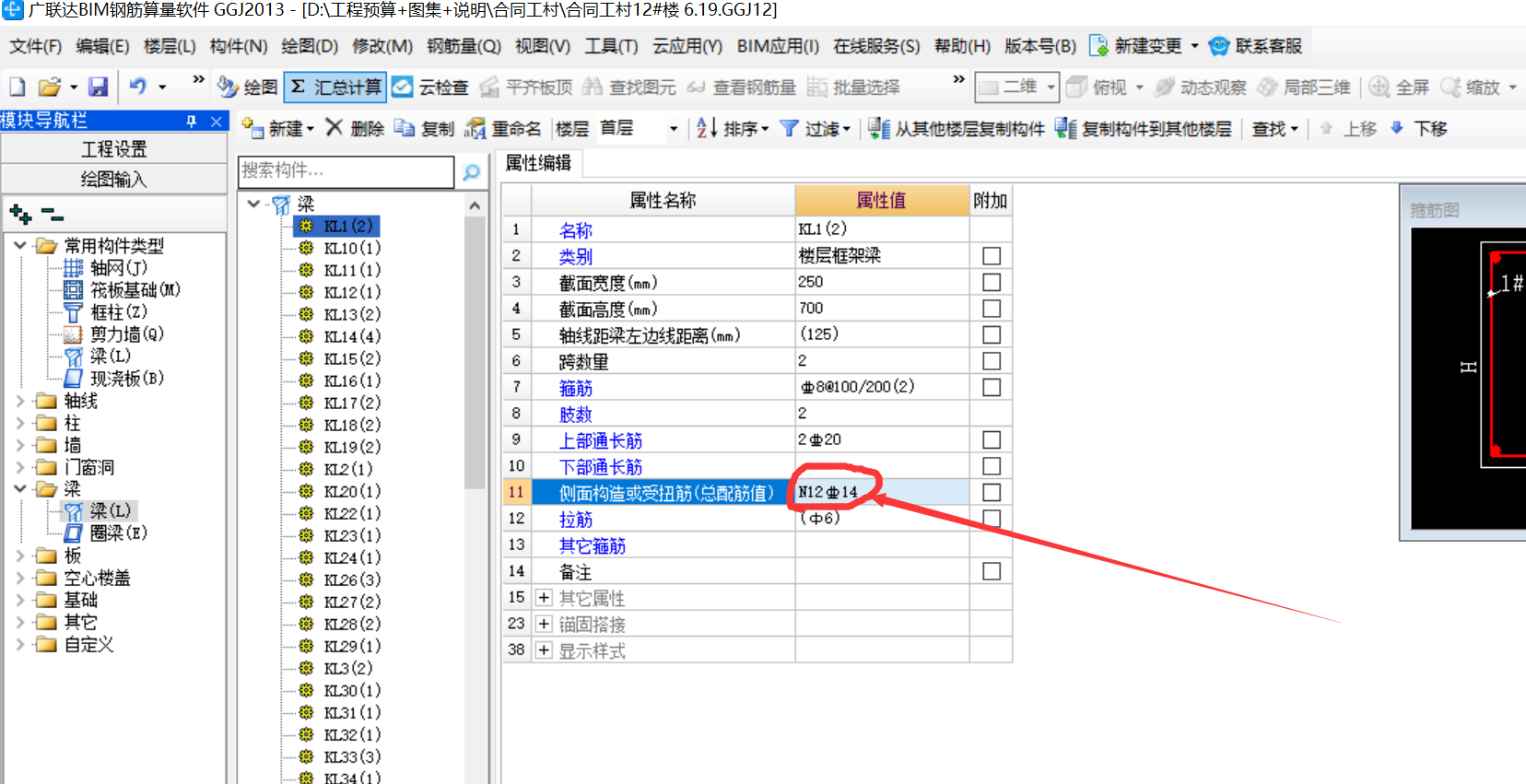This screenshot has width=1526, height=784.
Task: Click the 下移 move down arrow
Action: (x=1397, y=128)
